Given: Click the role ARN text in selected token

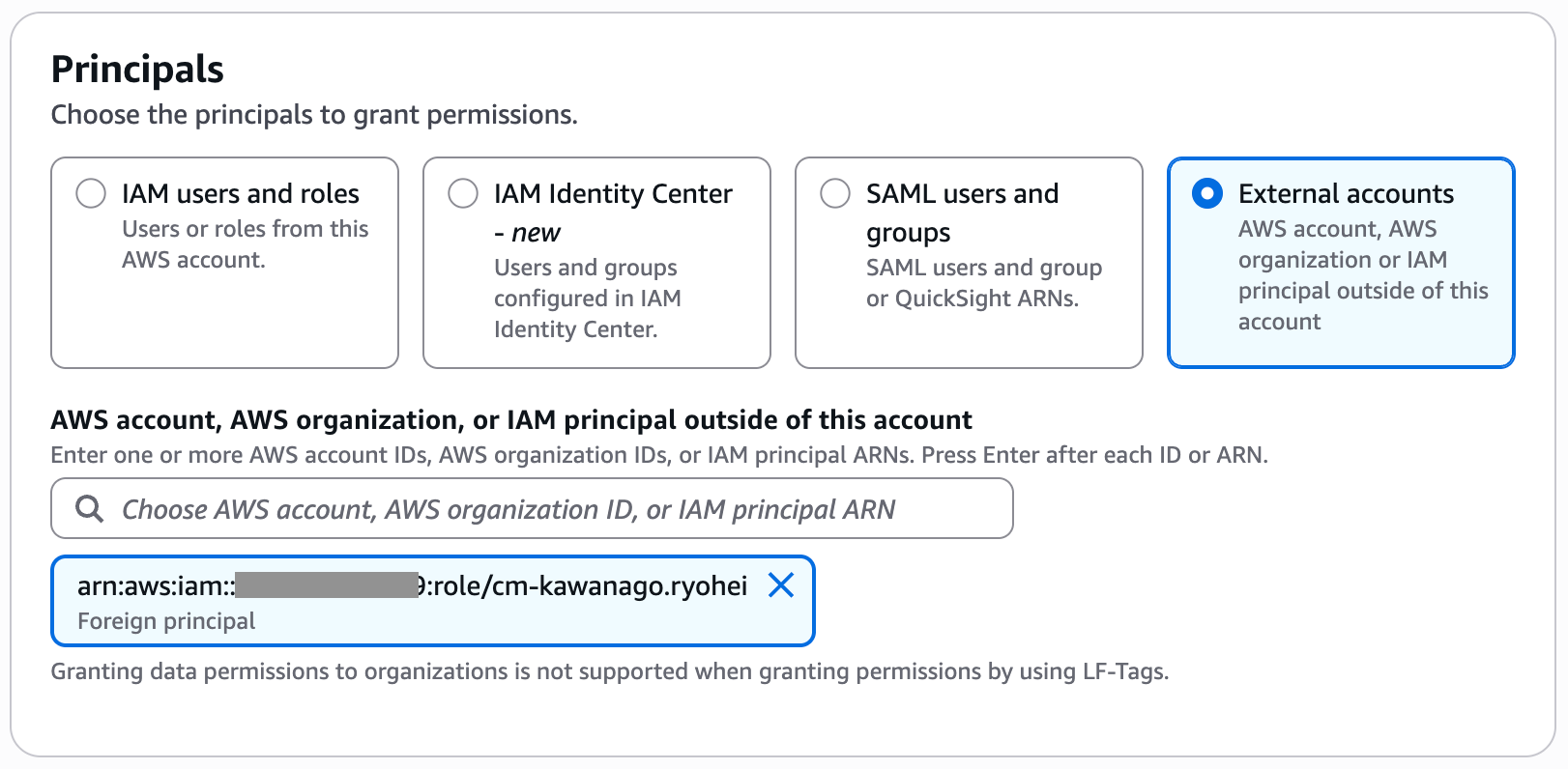Looking at the screenshot, I should pyautogui.click(x=412, y=585).
